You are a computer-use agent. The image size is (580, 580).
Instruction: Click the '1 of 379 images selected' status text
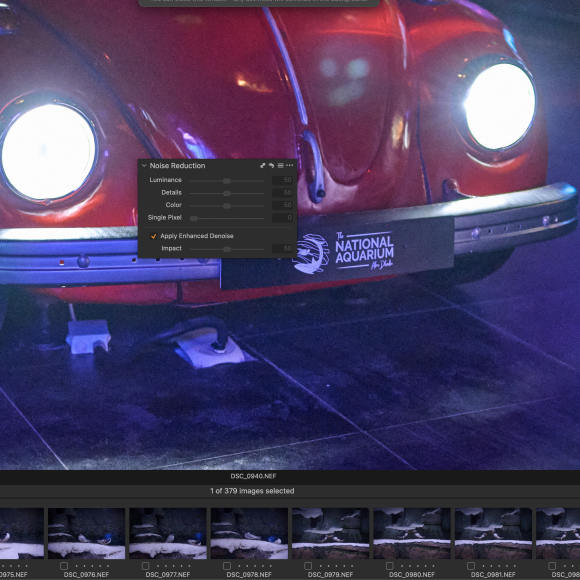coord(252,491)
